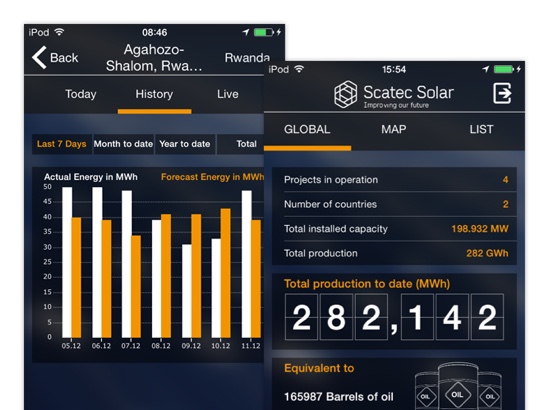Tap the 15:54 clock on right phone
This screenshot has width=550, height=410.
394,69
